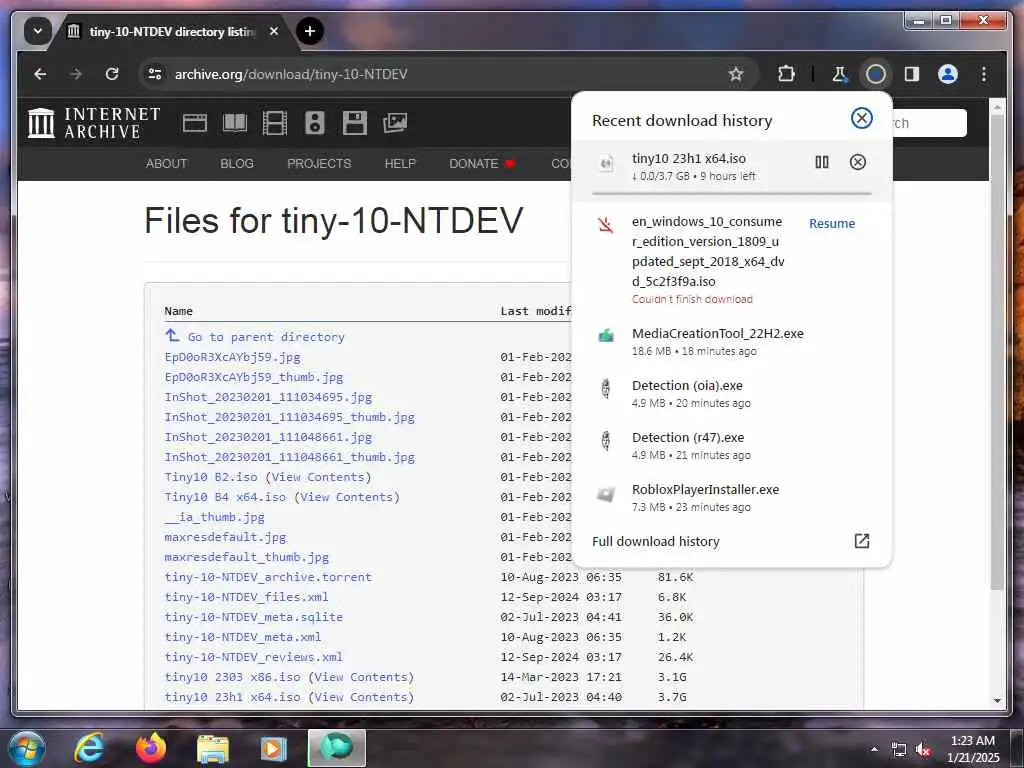The image size is (1024, 768).
Task: Open the Software floppy disk icon
Action: tap(355, 123)
